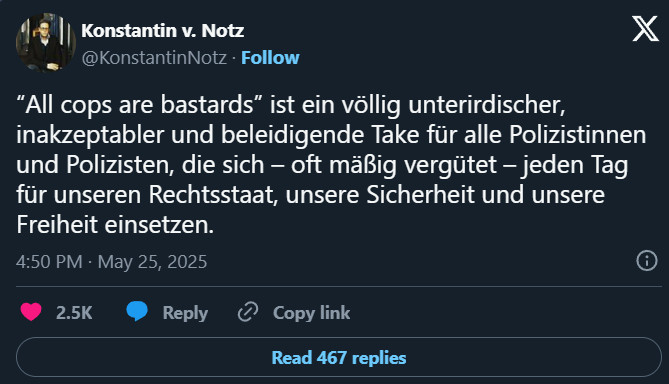Screen dimensions: 669x384
Task: Open the 4:50 PM timestamp
Action: (49, 262)
